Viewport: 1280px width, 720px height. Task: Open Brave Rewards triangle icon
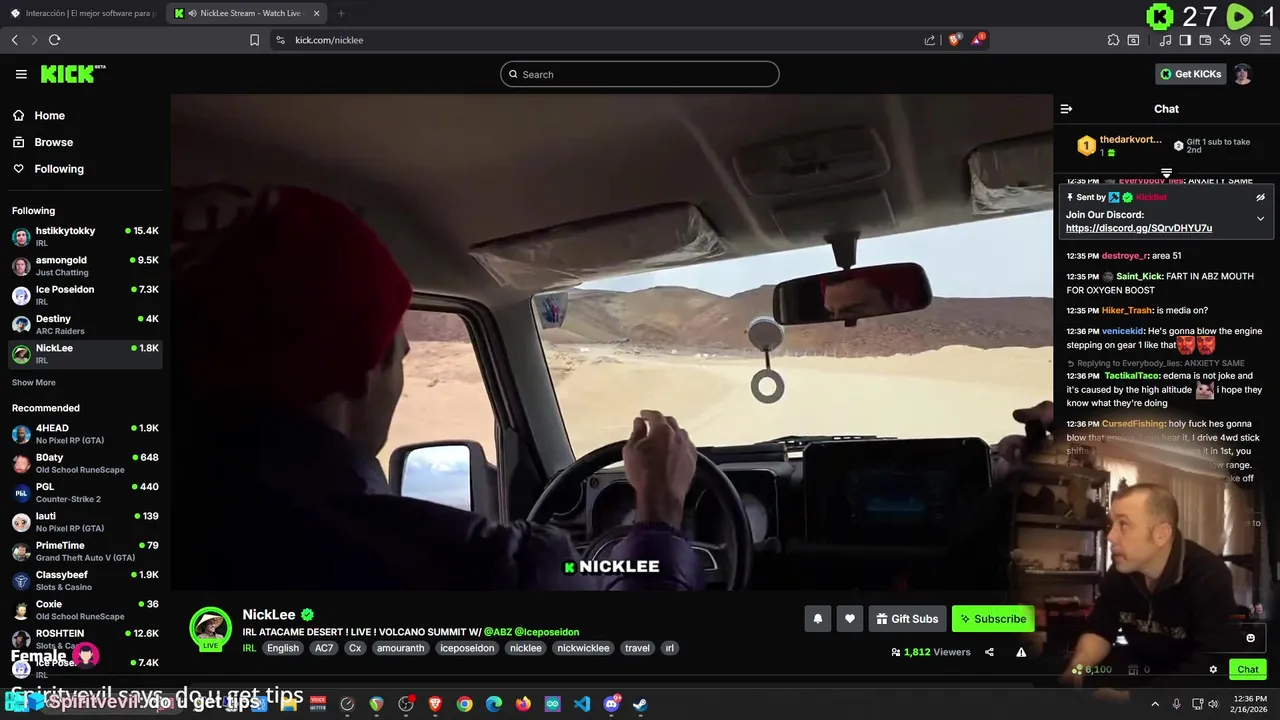(x=978, y=40)
